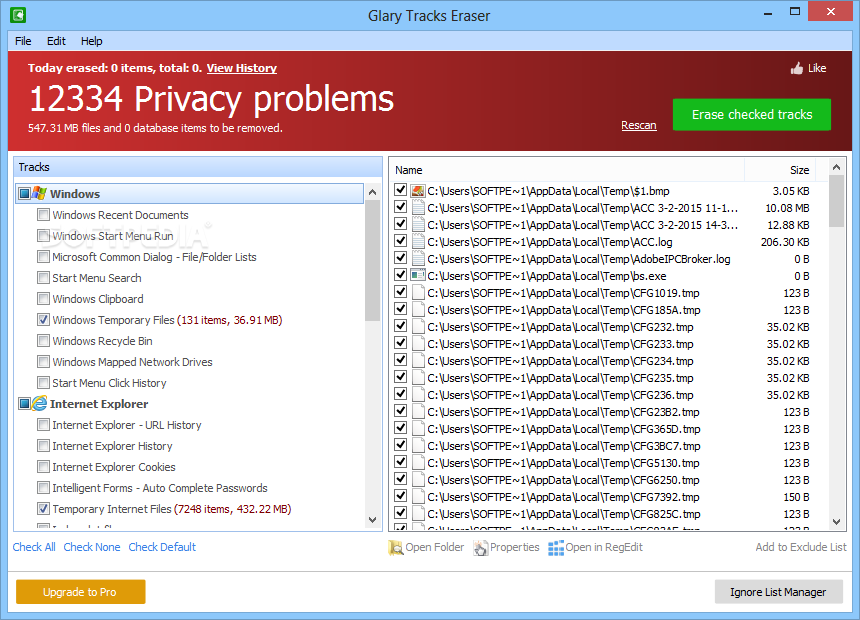Viewport: 860px width, 620px height.
Task: Enable Windows Recent Documents checkbox
Action: [43, 215]
